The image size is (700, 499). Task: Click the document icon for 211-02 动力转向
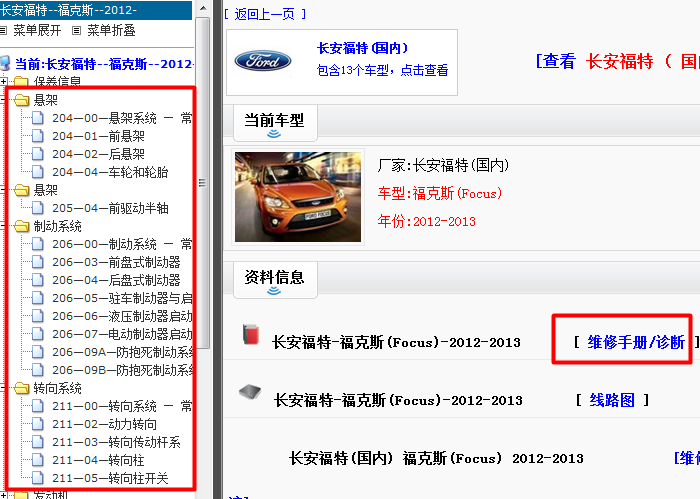point(38,424)
